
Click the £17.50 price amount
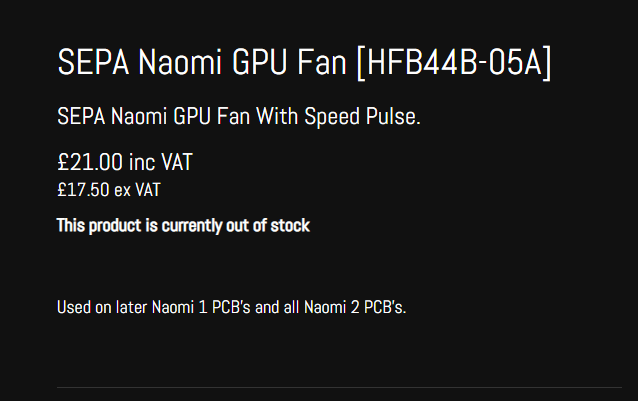click(83, 190)
